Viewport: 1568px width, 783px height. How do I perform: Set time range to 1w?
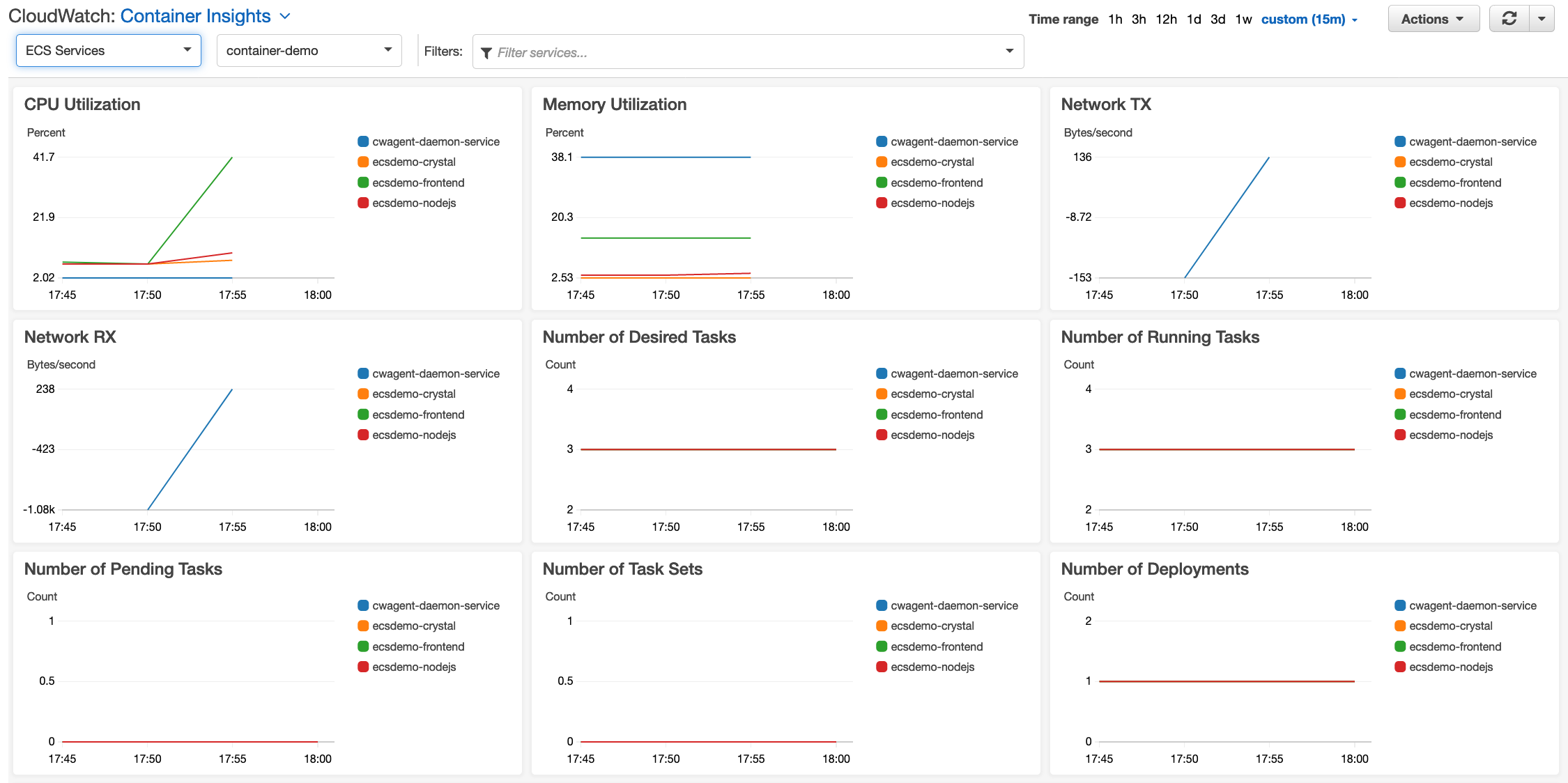1243,19
